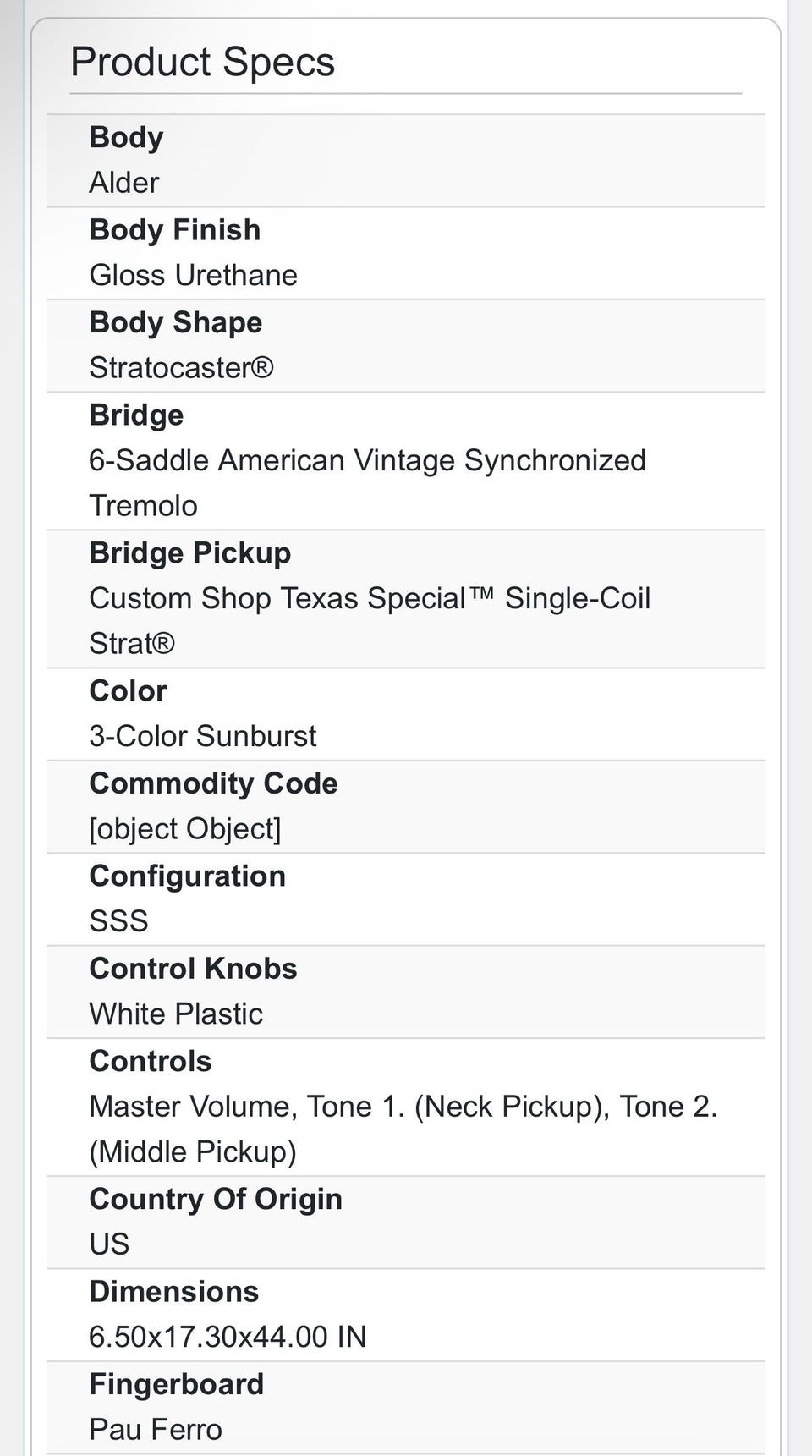Click the Body Finish label
The height and width of the screenshot is (1456, 812).
click(x=175, y=230)
